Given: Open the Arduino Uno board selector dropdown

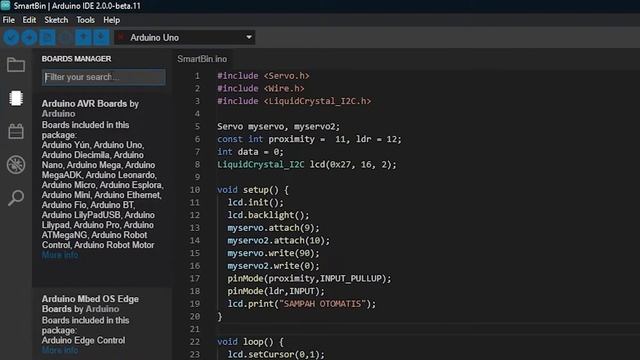Looking at the screenshot, I should point(184,38).
